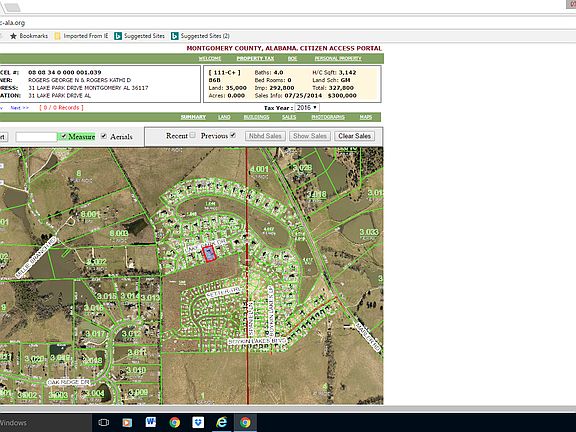
Task: Open Dropbox from the taskbar
Action: (198, 422)
